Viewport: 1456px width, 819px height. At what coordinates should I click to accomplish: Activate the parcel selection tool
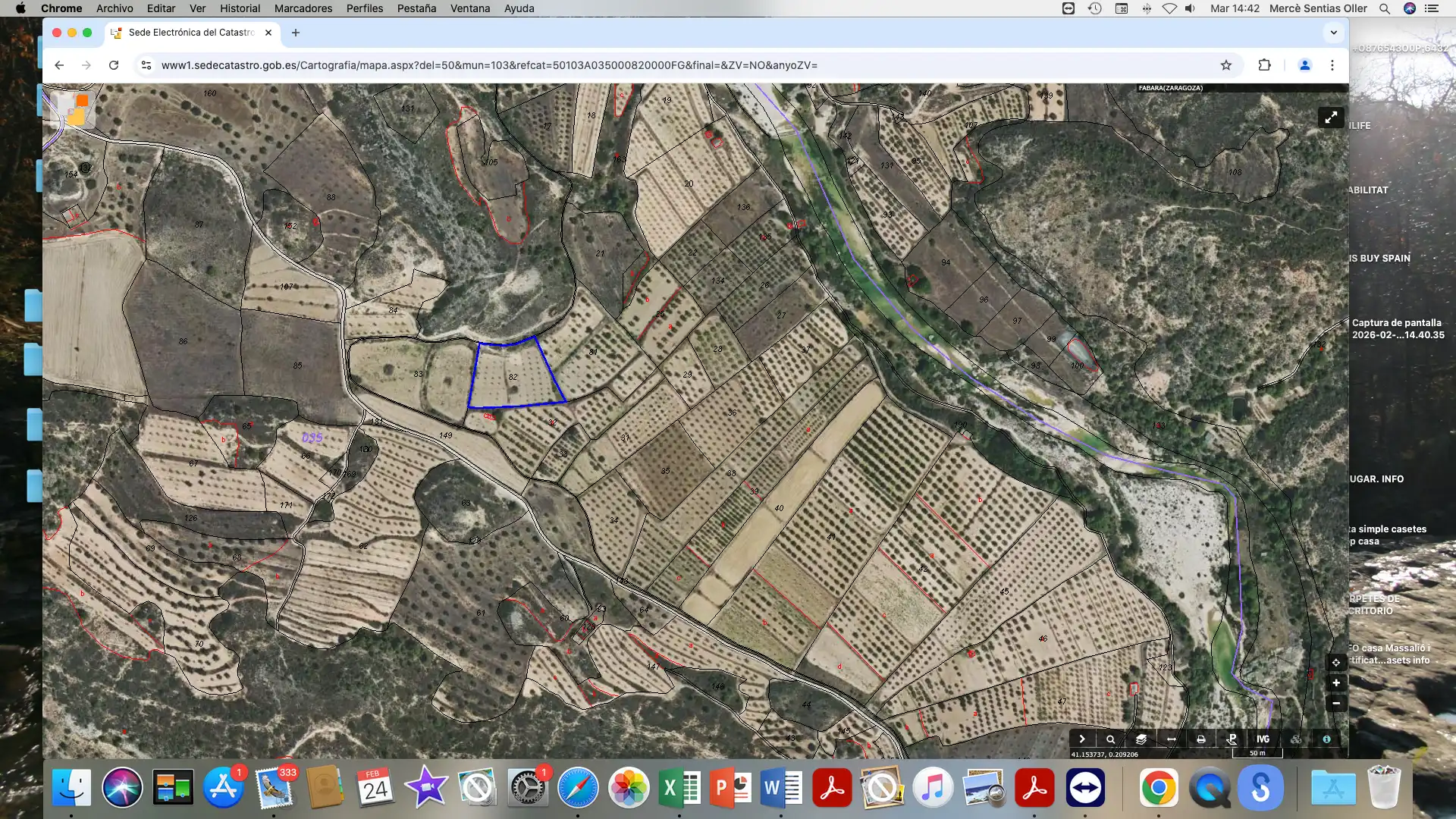(1232, 739)
